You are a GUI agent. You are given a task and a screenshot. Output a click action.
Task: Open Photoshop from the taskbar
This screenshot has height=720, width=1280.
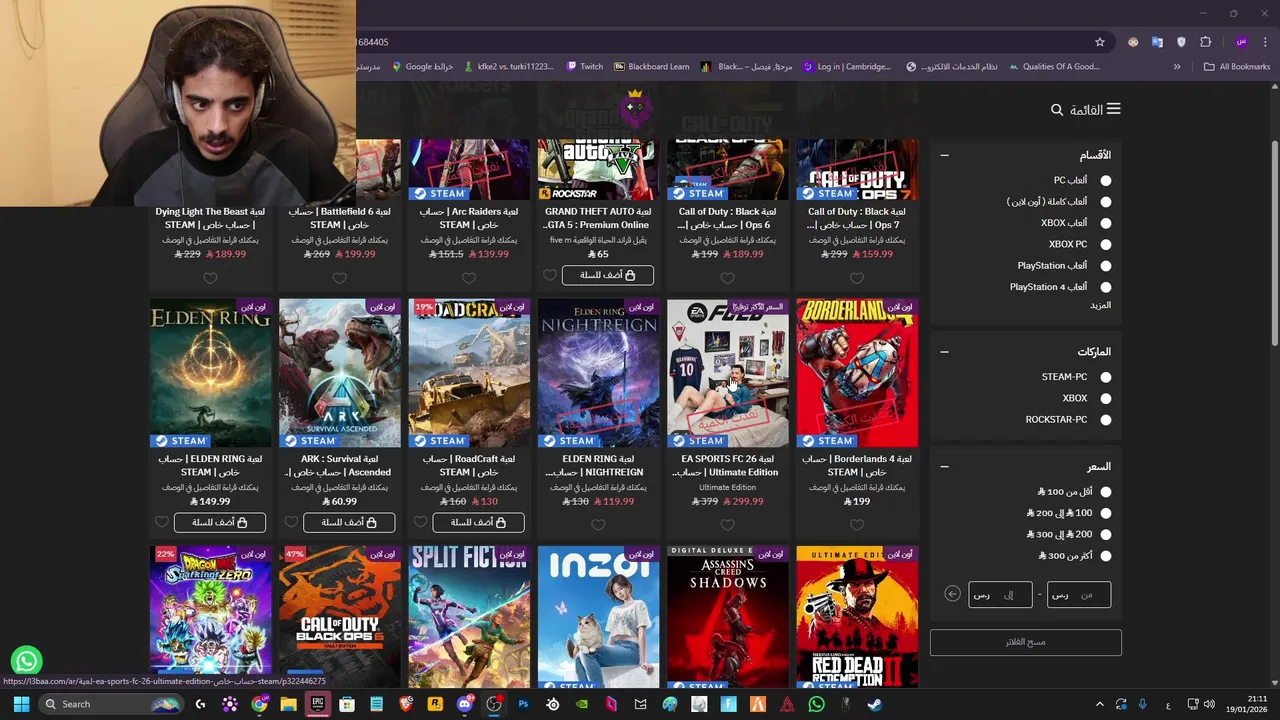tap(523, 704)
